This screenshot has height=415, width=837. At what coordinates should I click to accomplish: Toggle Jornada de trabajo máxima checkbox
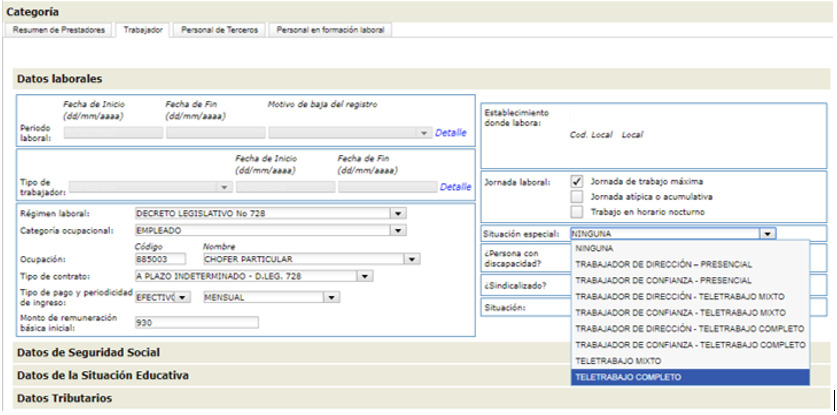pyautogui.click(x=577, y=182)
